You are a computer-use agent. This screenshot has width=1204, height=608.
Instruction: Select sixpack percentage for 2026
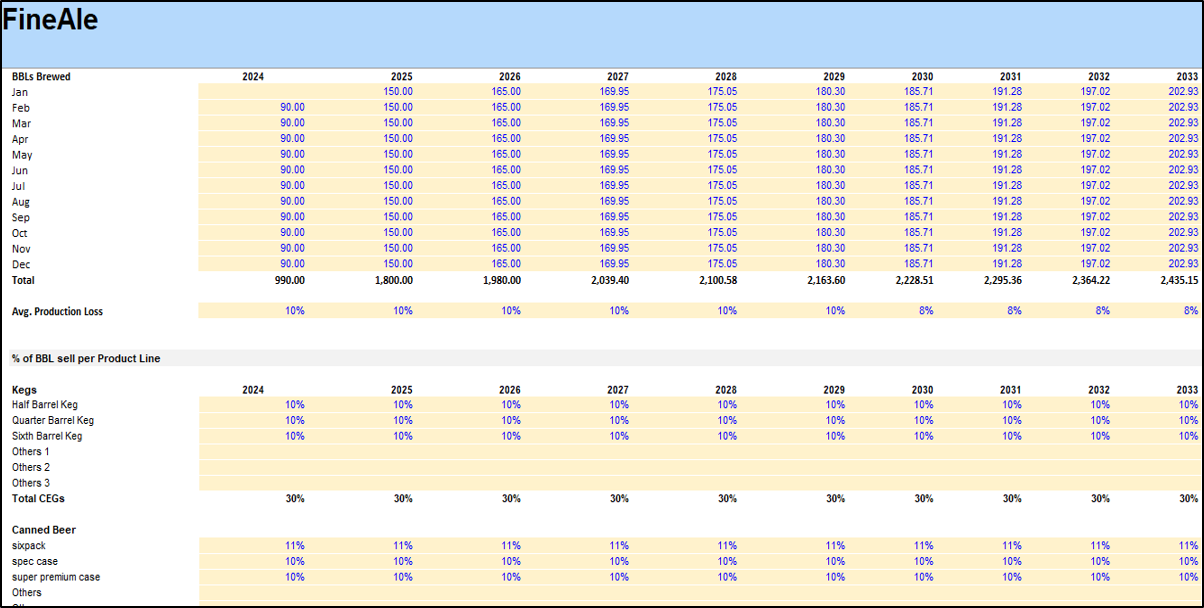coord(511,545)
